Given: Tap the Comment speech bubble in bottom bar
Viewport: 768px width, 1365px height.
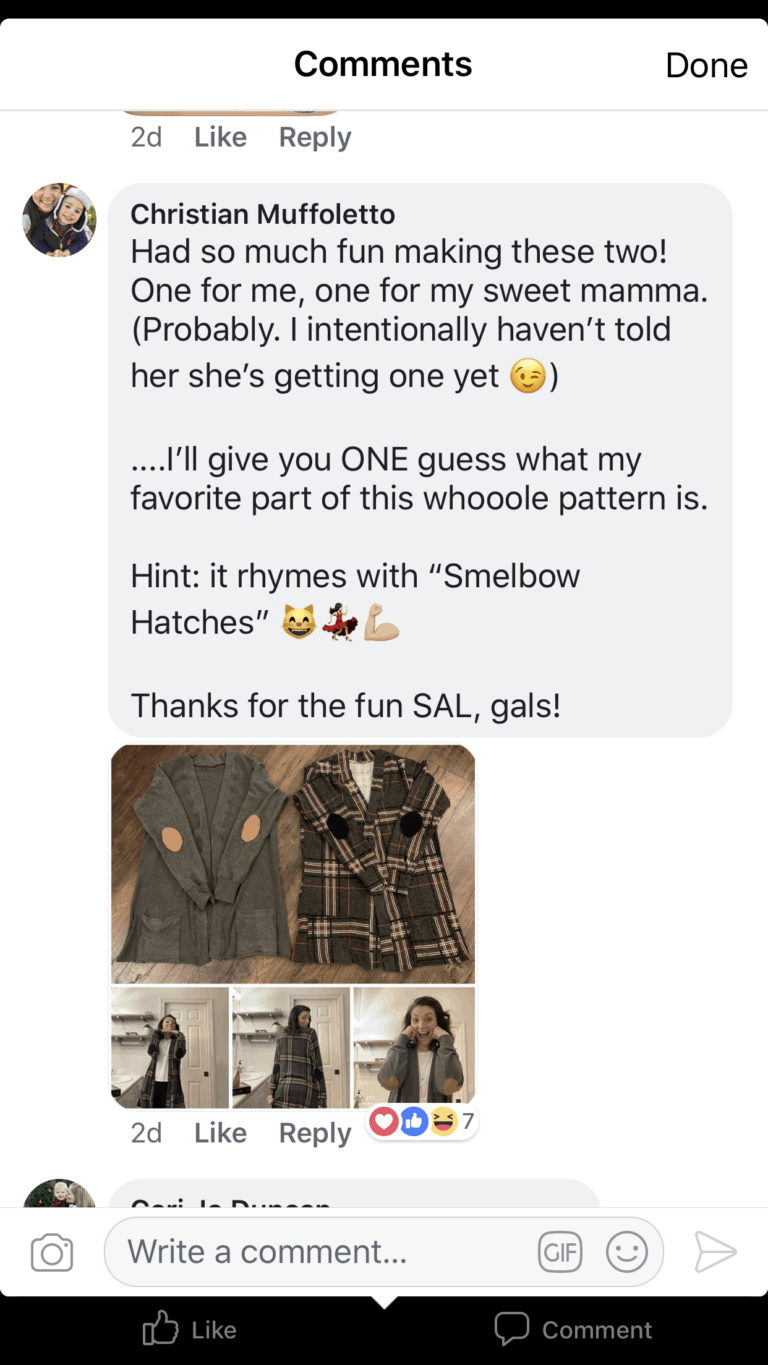Looking at the screenshot, I should [512, 1329].
